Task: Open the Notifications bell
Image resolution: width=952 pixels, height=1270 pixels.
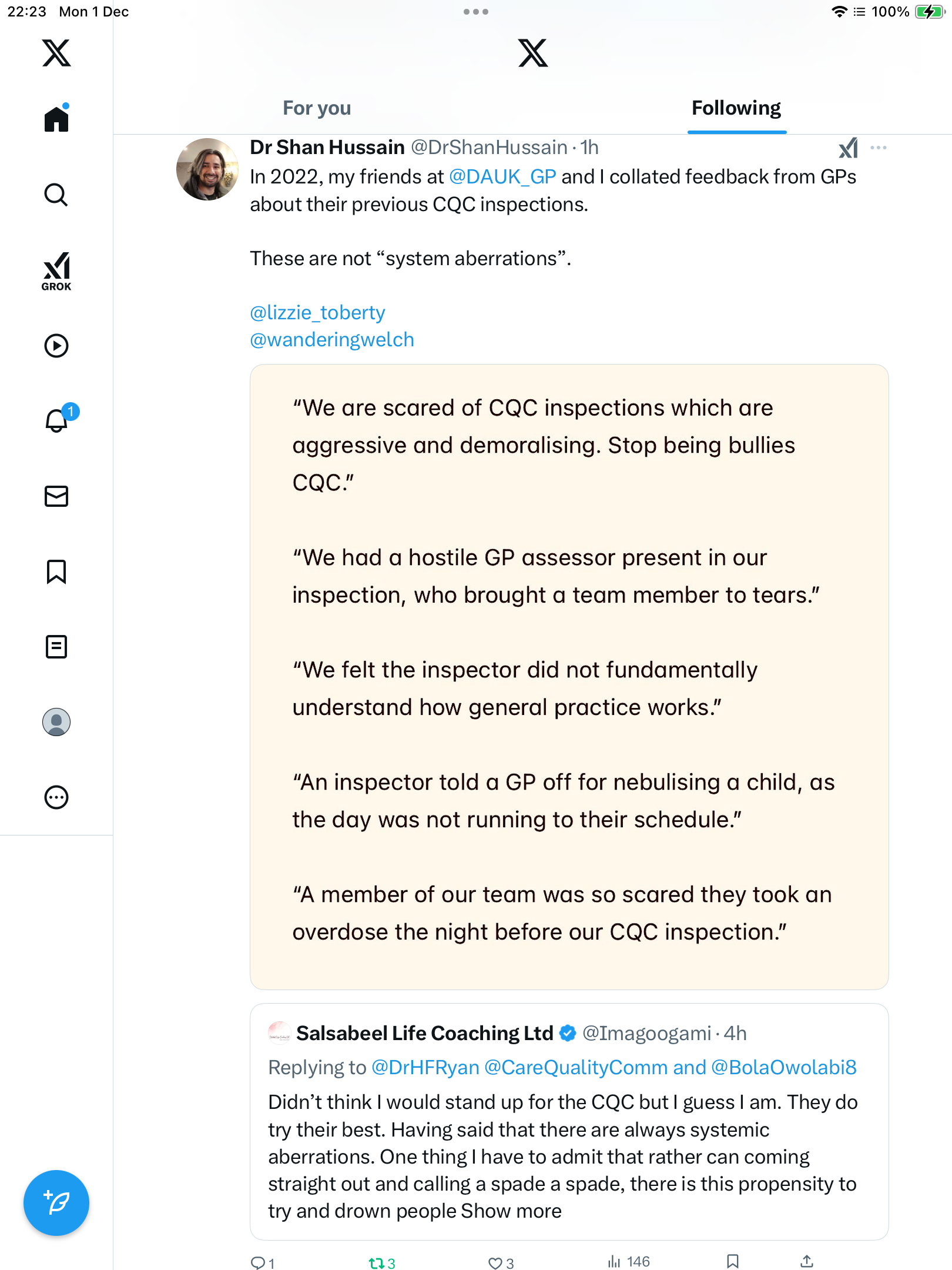Action: coord(57,421)
